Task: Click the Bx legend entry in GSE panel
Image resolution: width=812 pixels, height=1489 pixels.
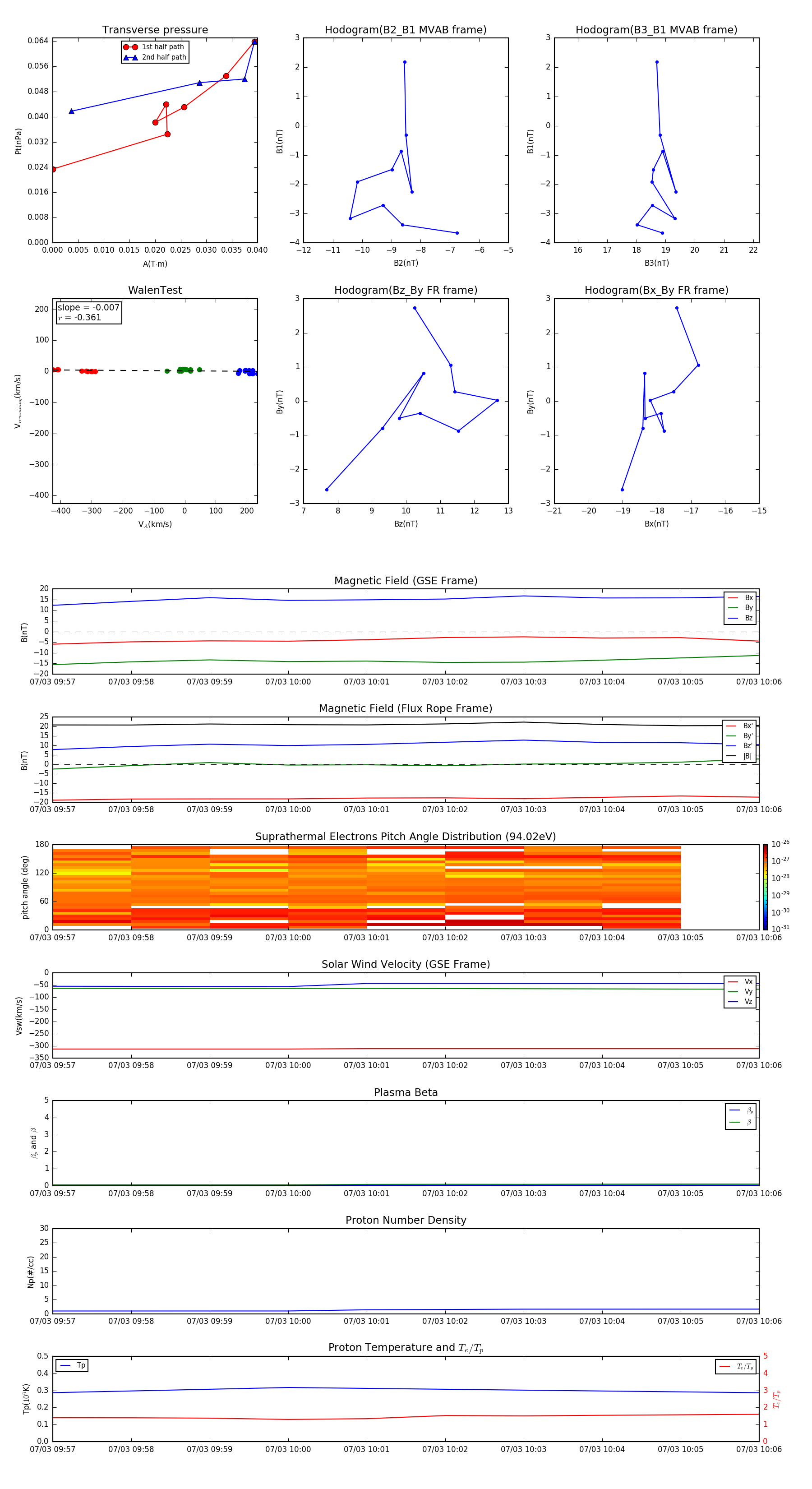Action: coord(740,598)
